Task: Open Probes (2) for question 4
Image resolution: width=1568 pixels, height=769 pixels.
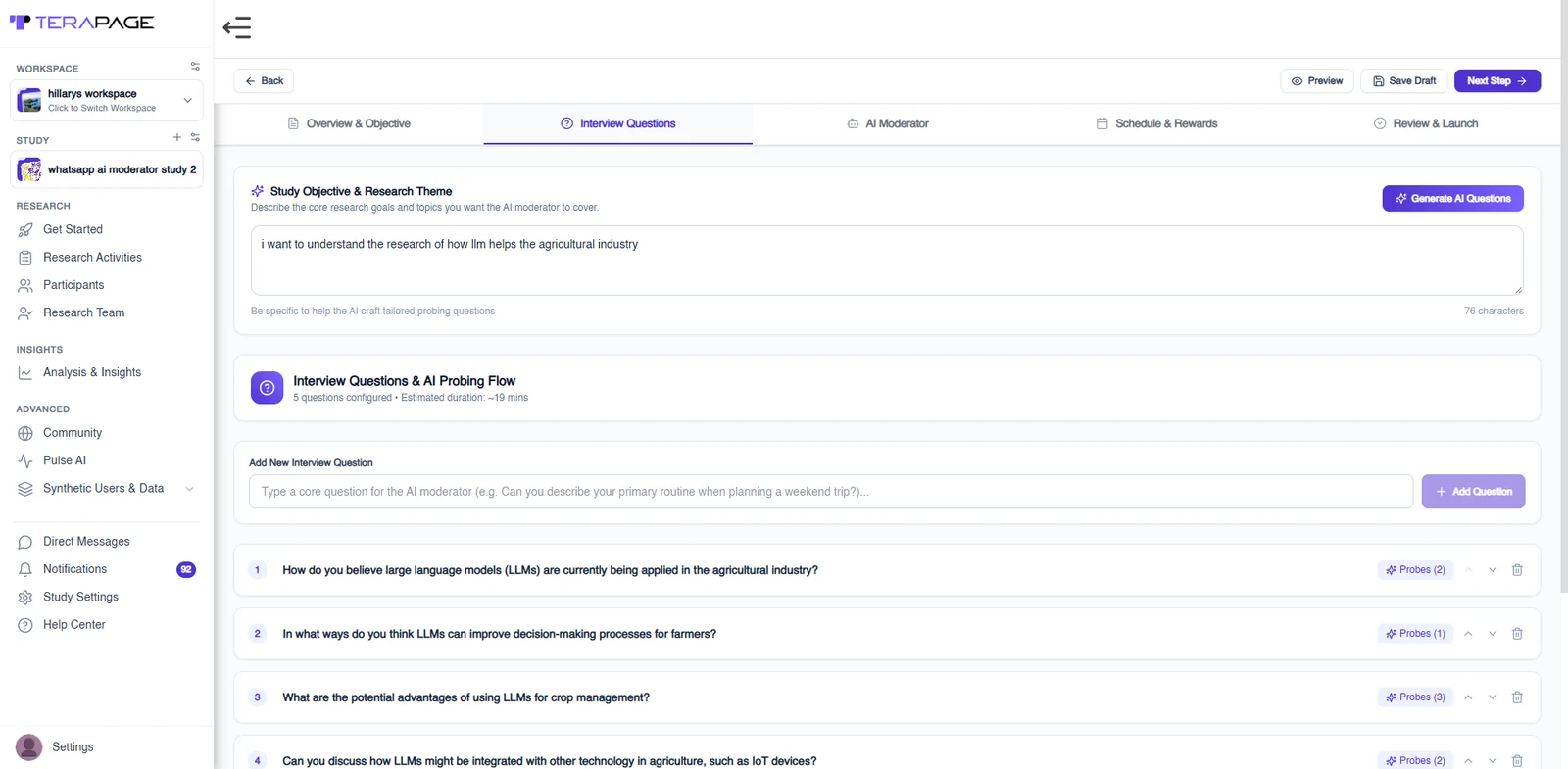Action: (x=1415, y=761)
